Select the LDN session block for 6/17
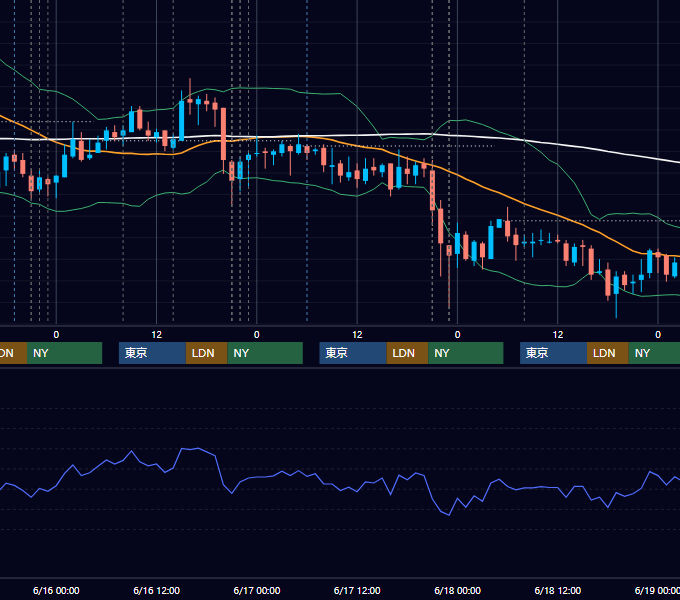 click(407, 353)
